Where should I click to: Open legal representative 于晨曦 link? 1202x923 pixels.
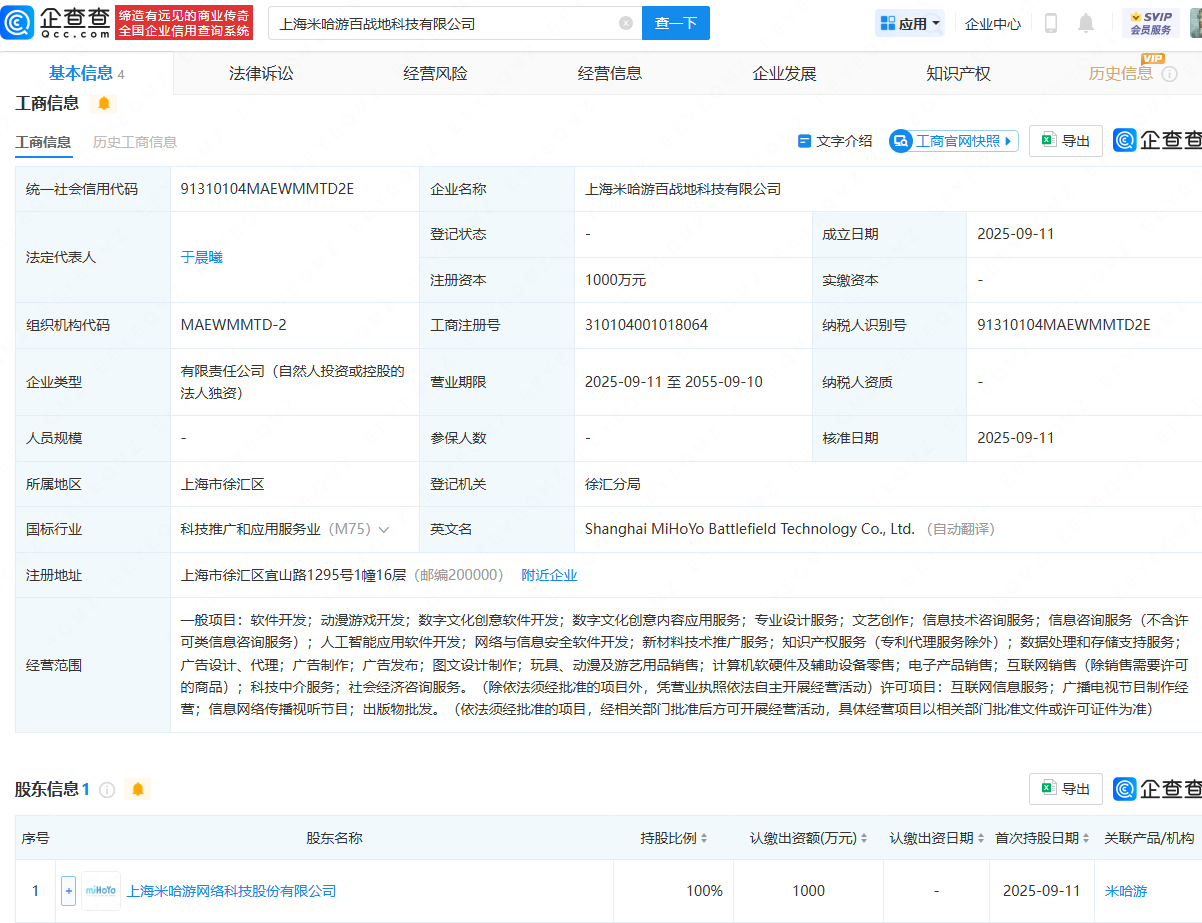click(x=201, y=257)
